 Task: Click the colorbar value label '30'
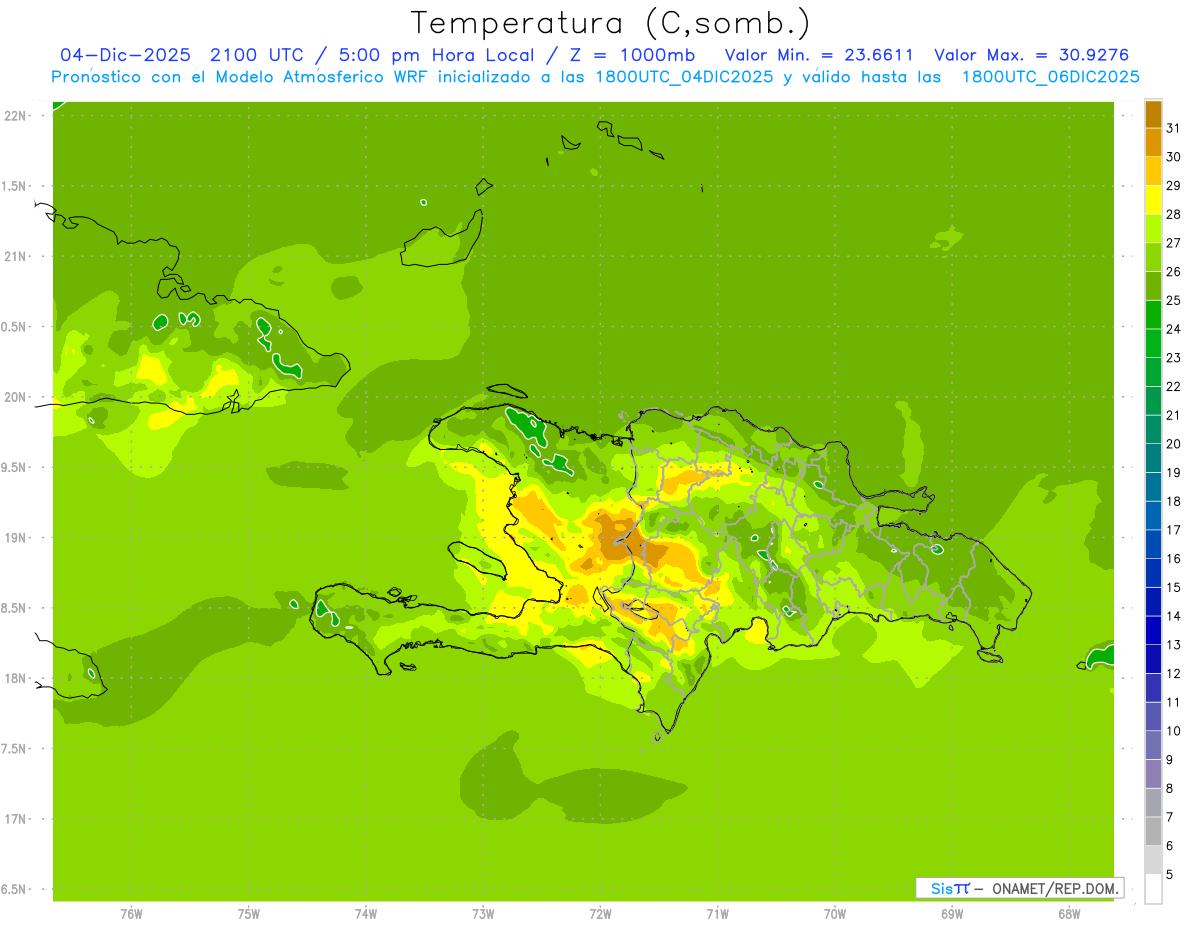point(1173,157)
